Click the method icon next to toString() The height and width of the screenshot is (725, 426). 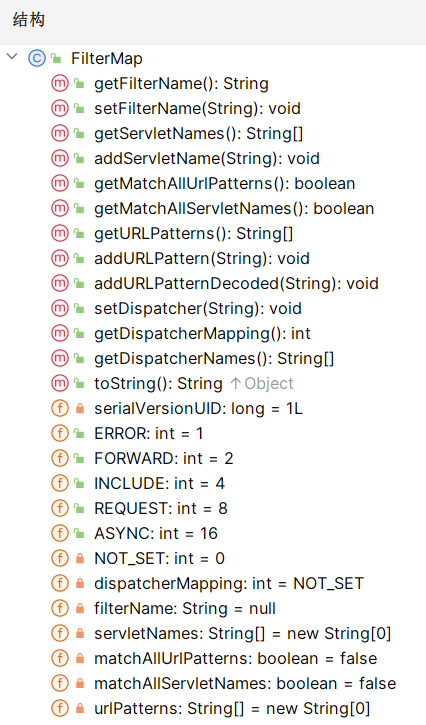pos(60,383)
